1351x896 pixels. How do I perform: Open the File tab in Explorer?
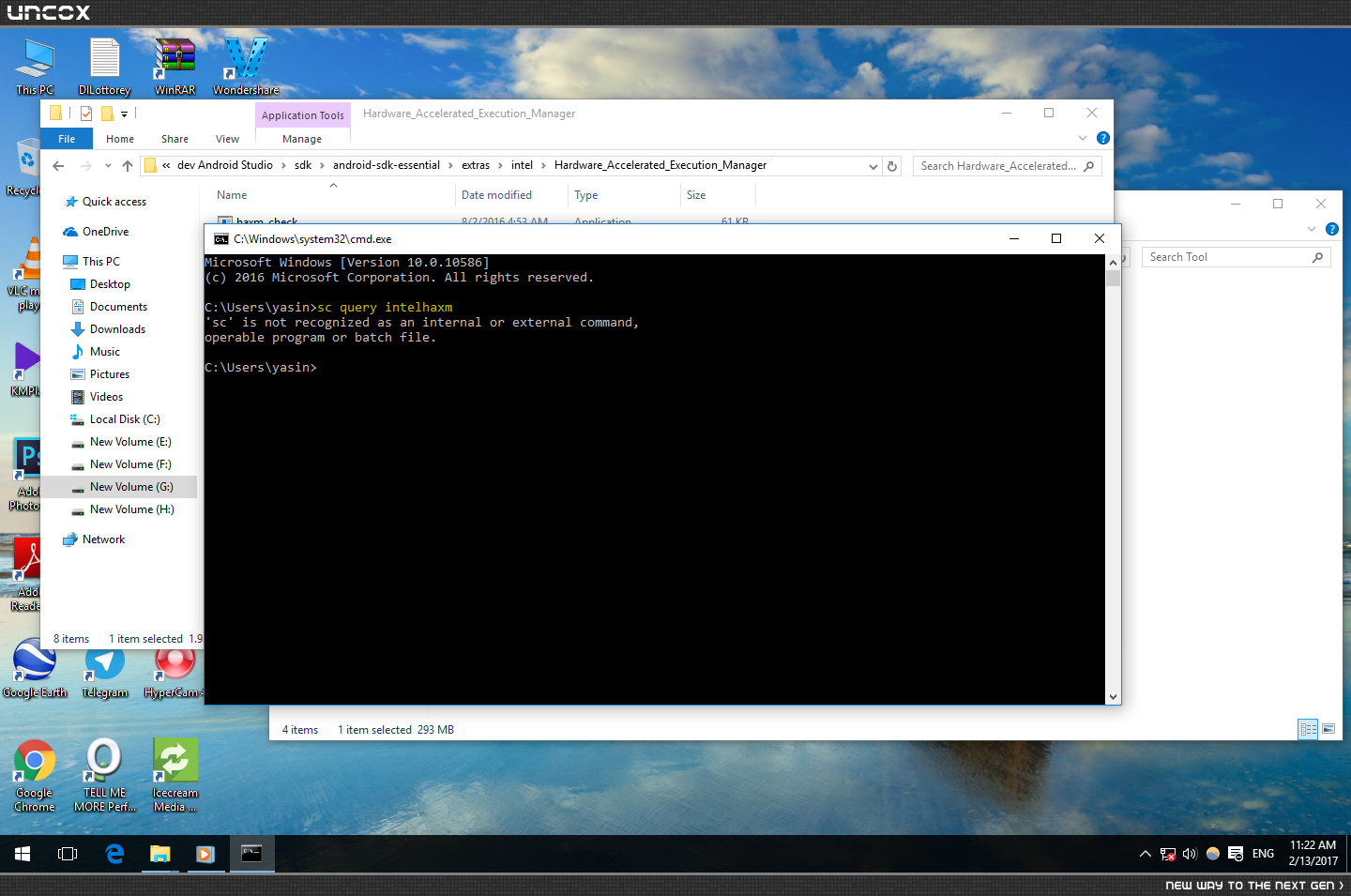pyautogui.click(x=67, y=139)
